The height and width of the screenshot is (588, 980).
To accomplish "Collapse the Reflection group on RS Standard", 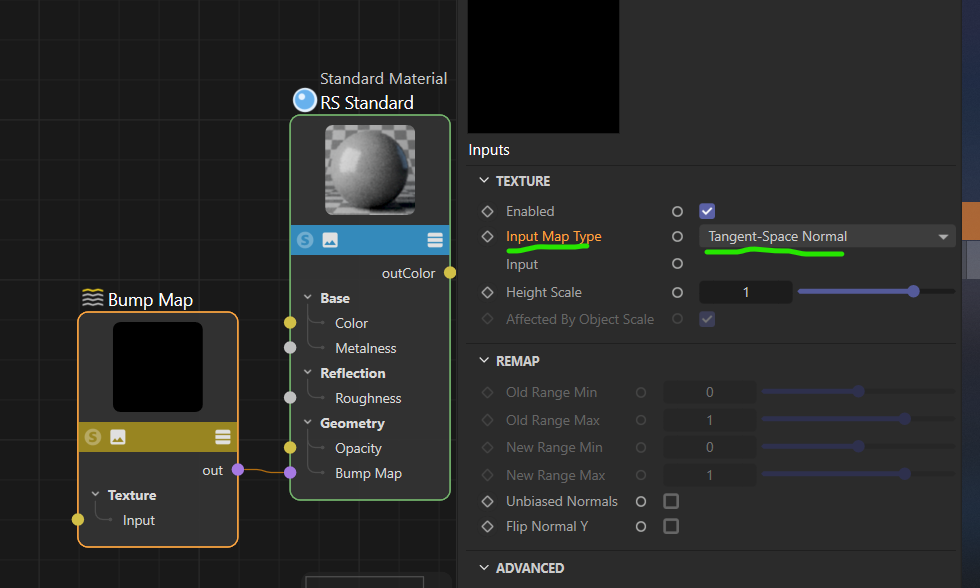I will (x=308, y=373).
